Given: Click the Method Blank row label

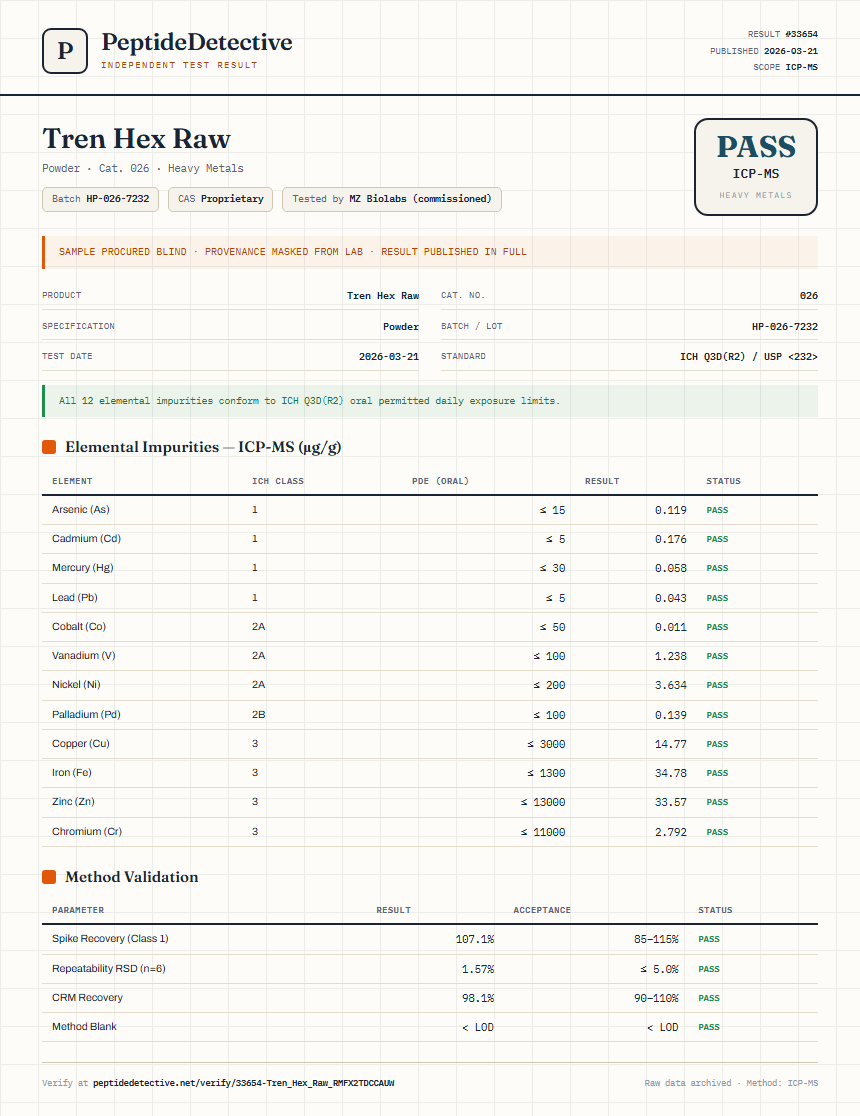Looking at the screenshot, I should (84, 1027).
